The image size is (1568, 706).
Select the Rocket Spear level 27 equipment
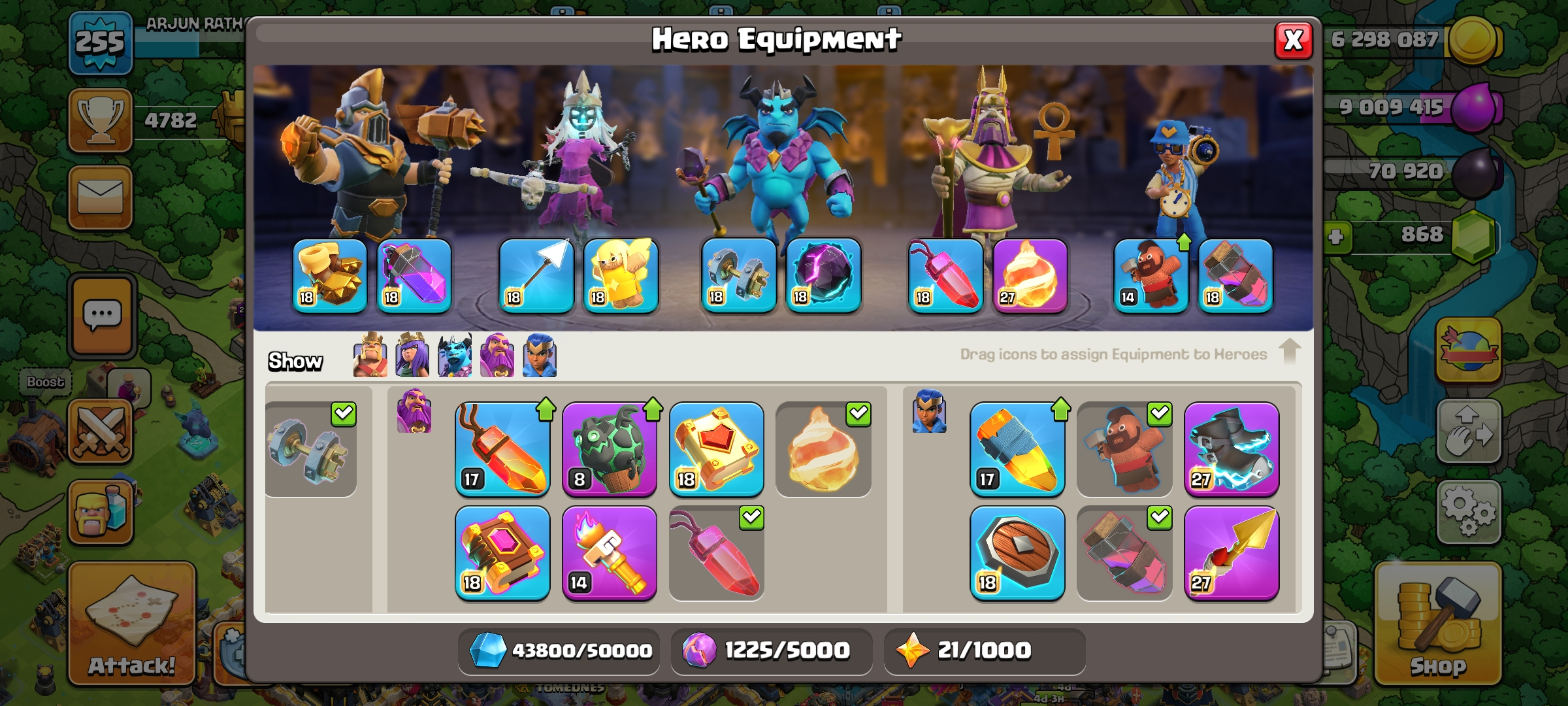coord(1232,553)
